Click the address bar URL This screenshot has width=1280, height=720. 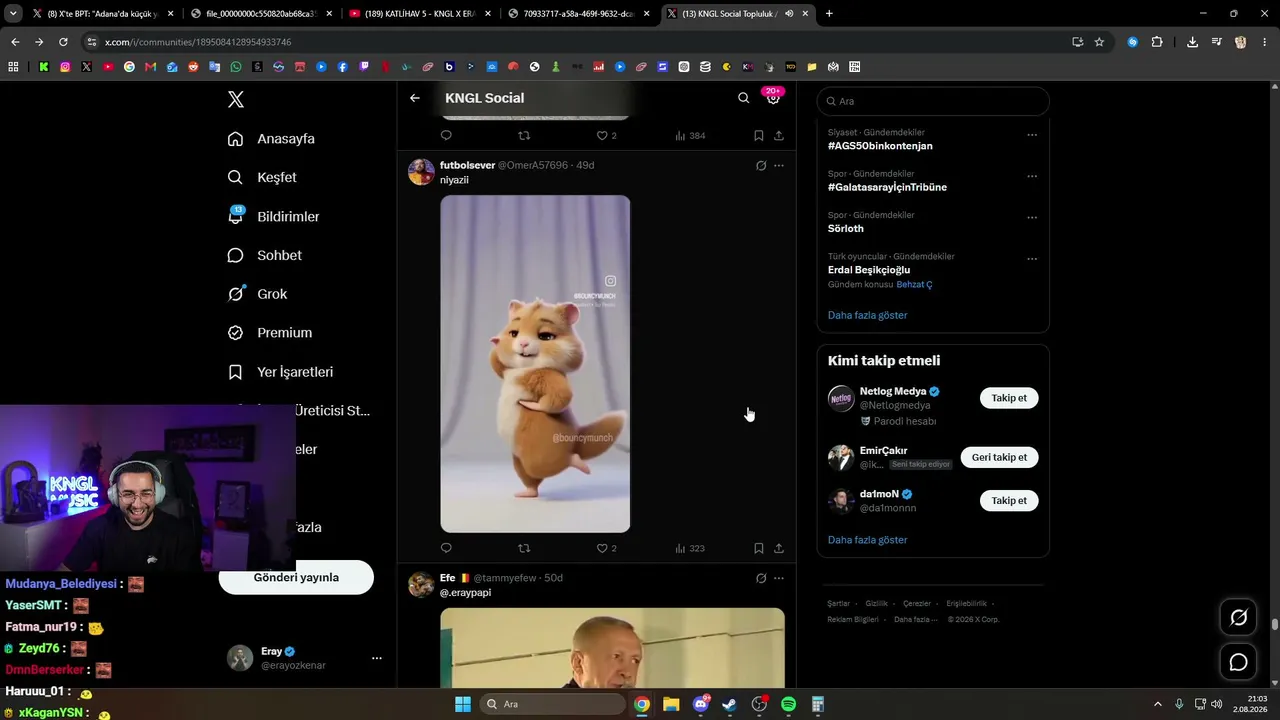pos(198,42)
